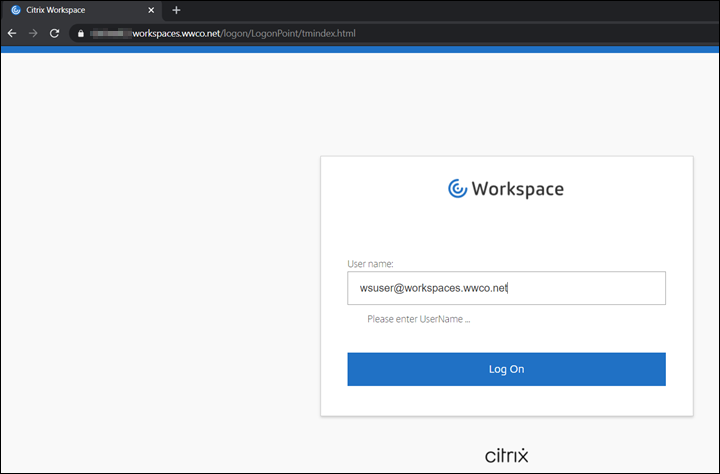
Task: Click the browser back arrow
Action: pos(12,34)
